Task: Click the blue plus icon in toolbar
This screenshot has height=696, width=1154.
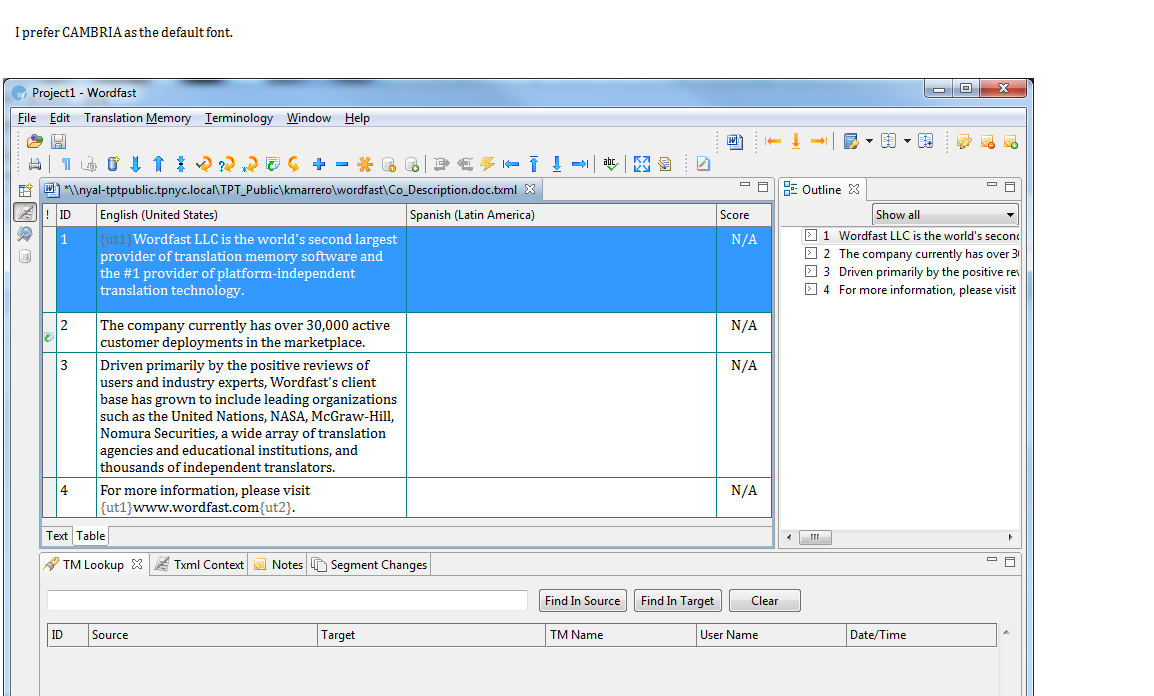Action: click(319, 165)
